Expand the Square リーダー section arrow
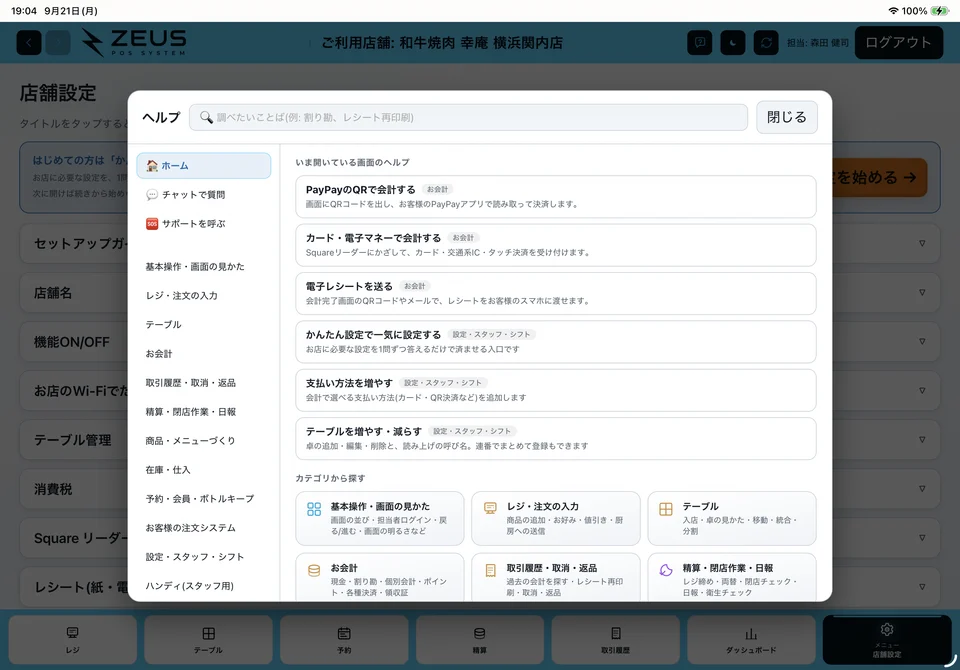The image size is (960, 670). (922, 538)
